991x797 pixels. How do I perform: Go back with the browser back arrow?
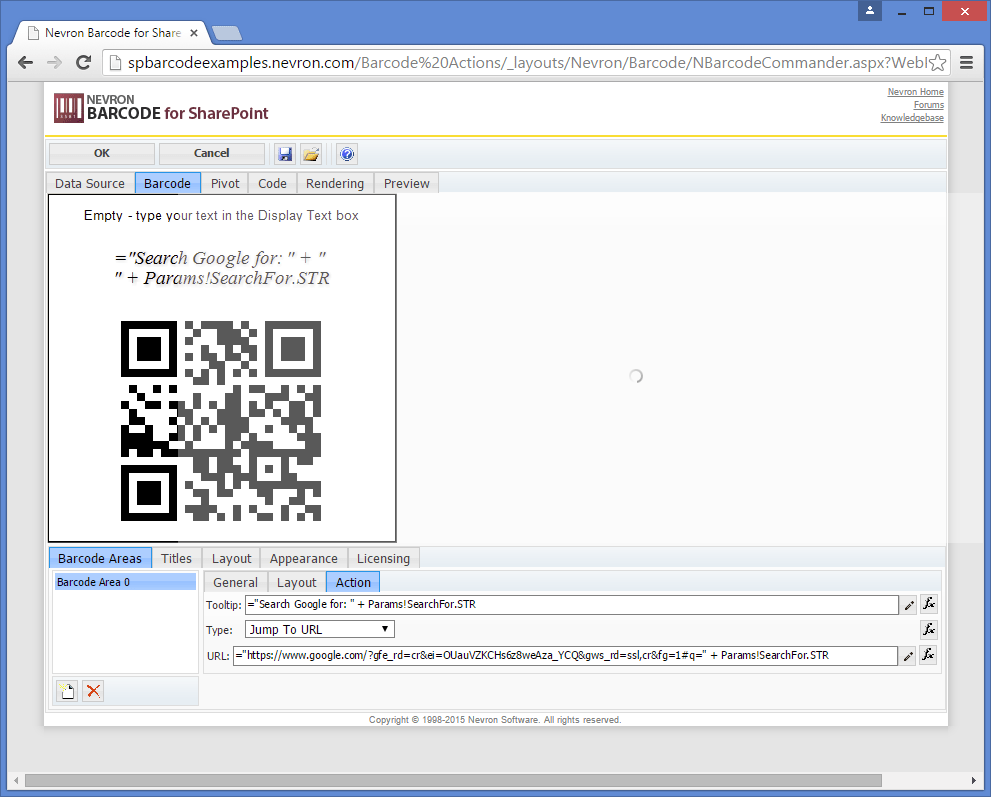coord(25,63)
